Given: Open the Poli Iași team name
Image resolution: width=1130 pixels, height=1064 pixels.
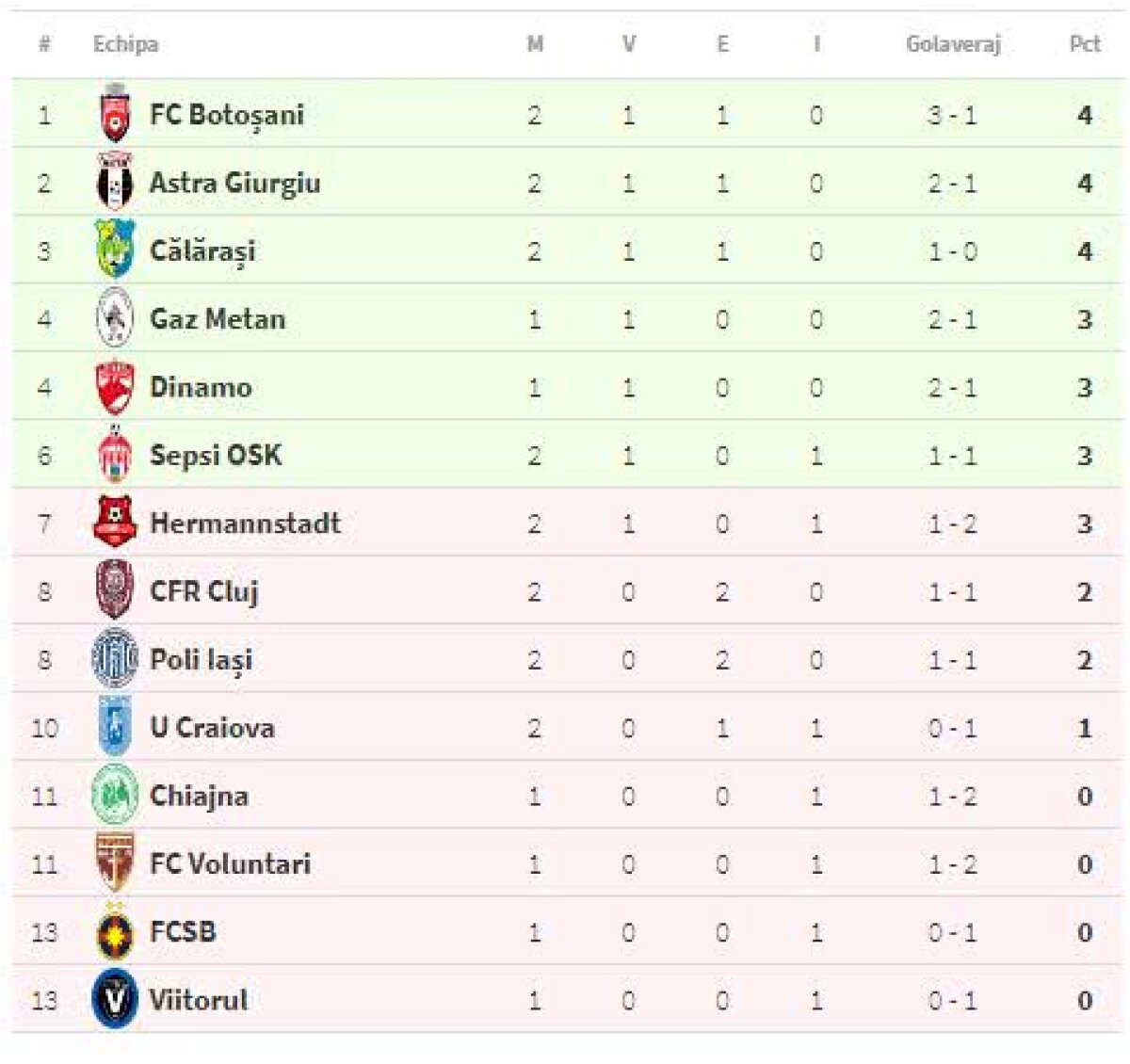Looking at the screenshot, I should (201, 659).
